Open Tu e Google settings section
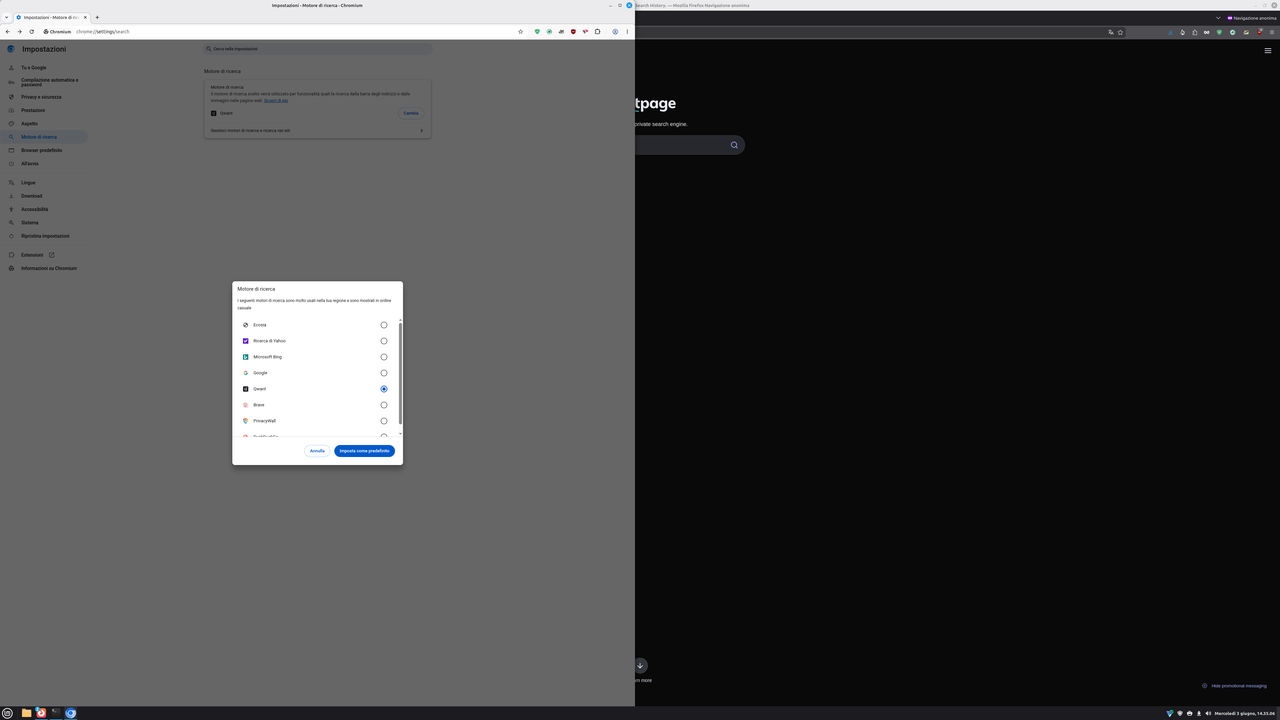 click(x=34, y=68)
